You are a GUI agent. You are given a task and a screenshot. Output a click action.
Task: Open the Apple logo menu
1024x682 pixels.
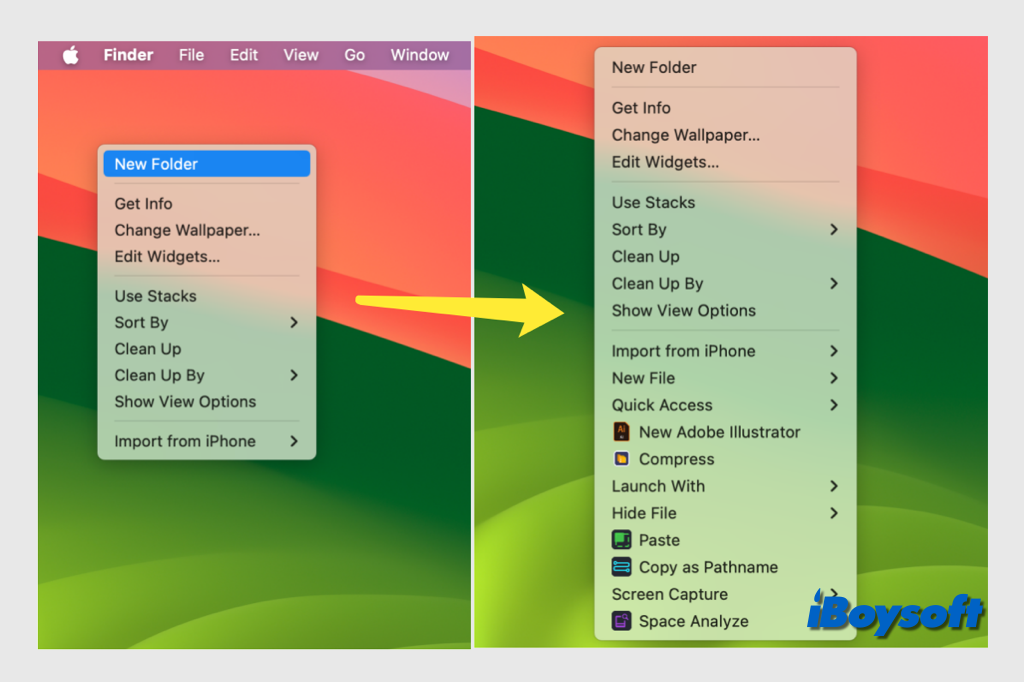coord(71,55)
